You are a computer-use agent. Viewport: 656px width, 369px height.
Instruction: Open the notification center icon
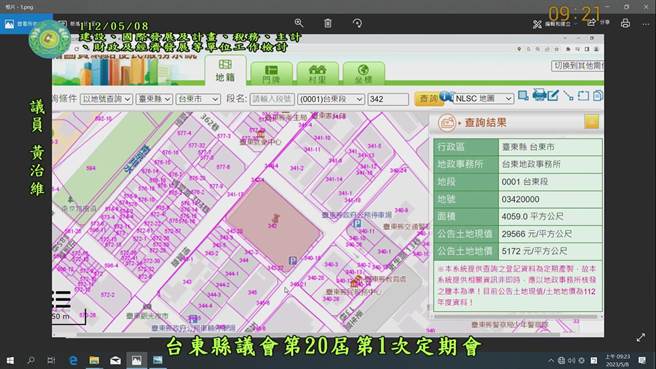click(642, 360)
